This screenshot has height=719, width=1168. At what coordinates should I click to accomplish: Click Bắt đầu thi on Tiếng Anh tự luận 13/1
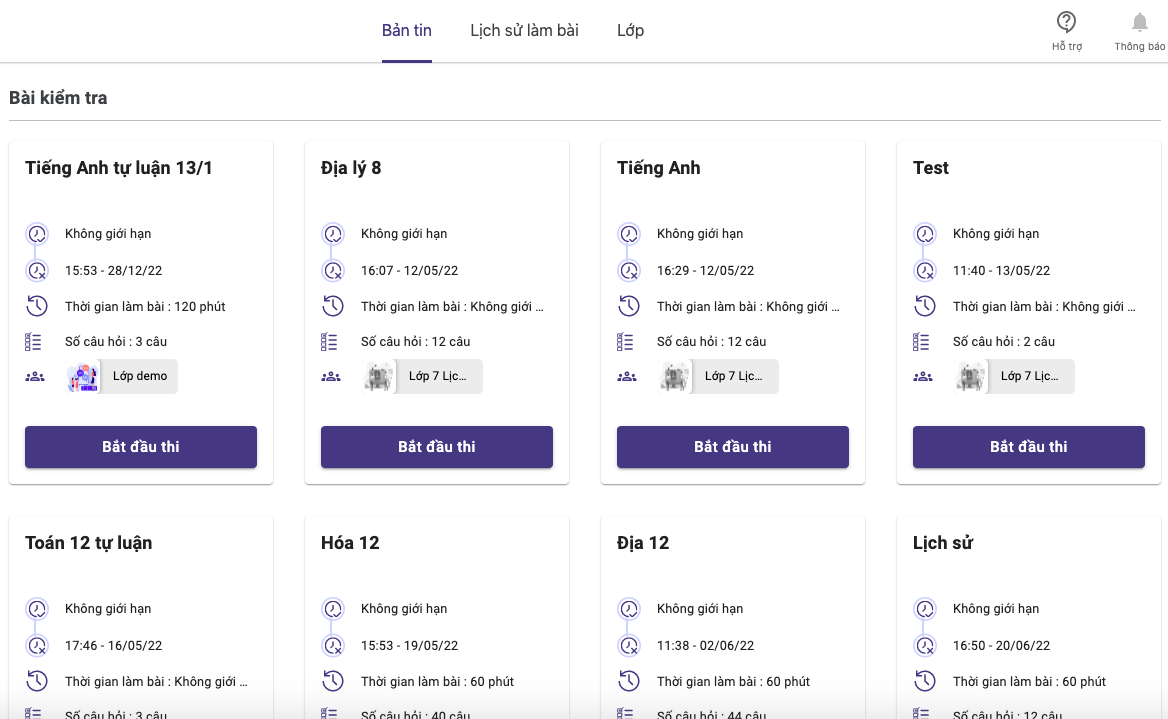coord(140,447)
